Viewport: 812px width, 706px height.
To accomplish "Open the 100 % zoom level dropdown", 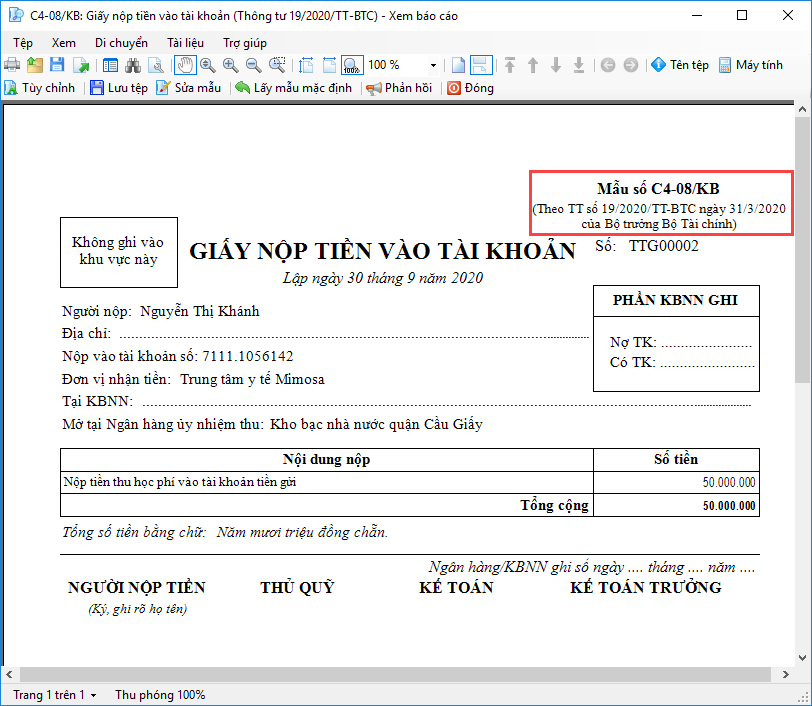I will [433, 65].
